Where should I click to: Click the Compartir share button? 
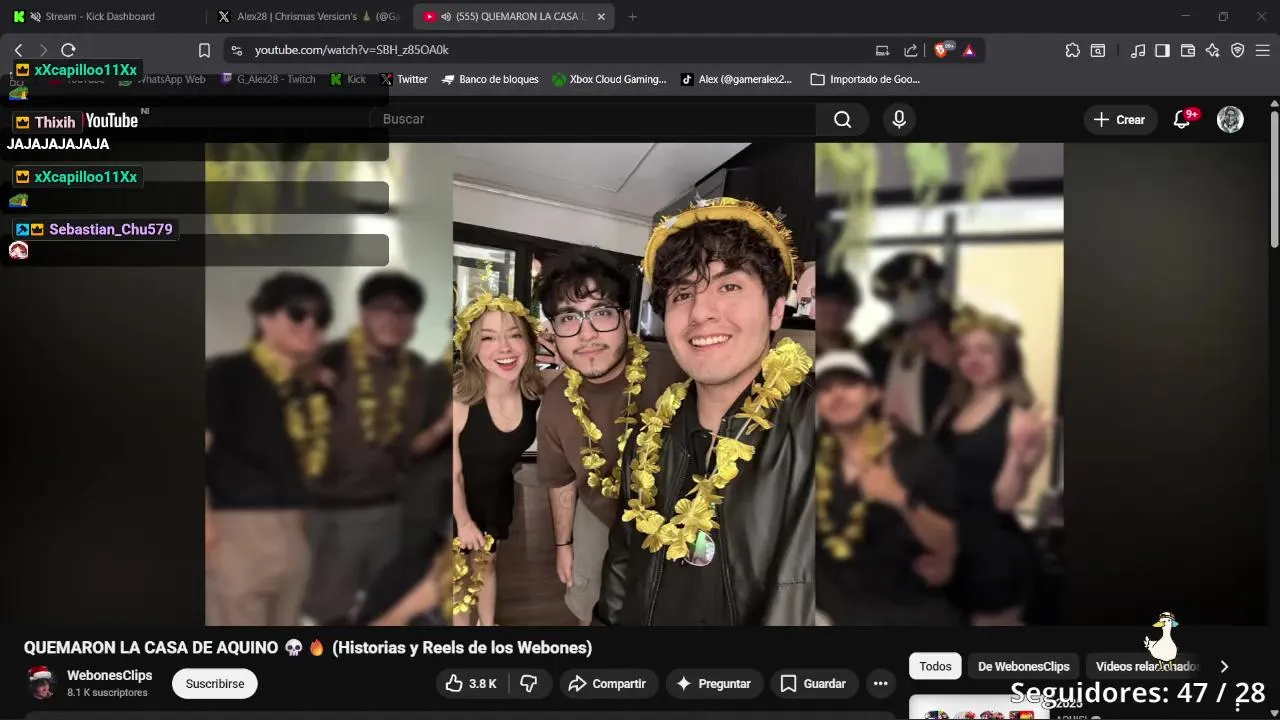coord(607,683)
